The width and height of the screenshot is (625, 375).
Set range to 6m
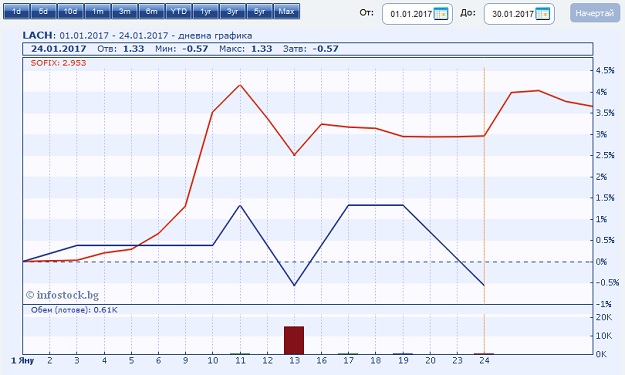(x=151, y=12)
